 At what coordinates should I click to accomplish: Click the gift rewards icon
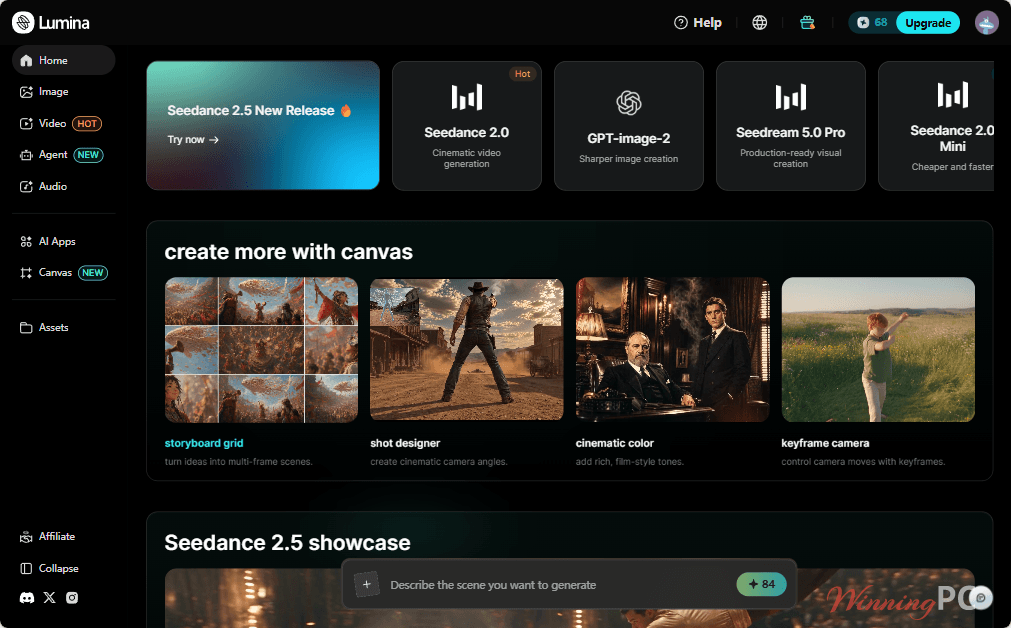point(807,23)
